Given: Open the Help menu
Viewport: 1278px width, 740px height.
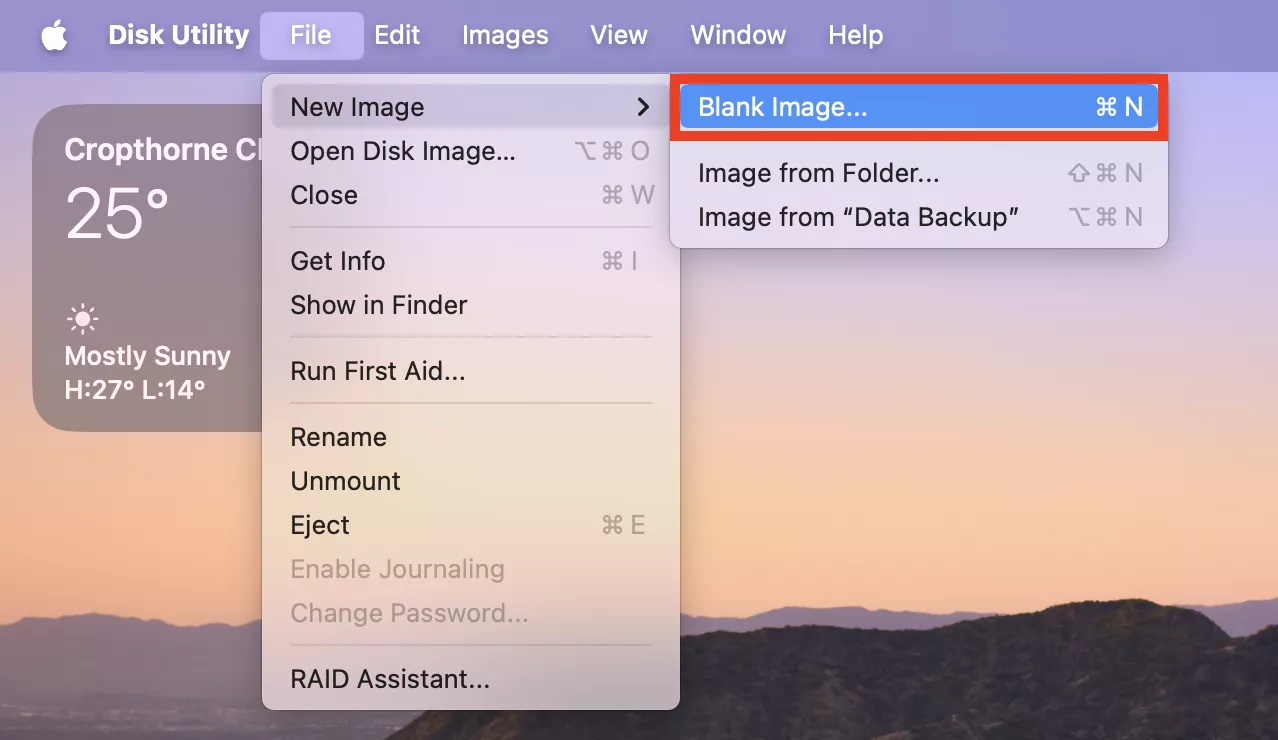Looking at the screenshot, I should pyautogui.click(x=855, y=36).
